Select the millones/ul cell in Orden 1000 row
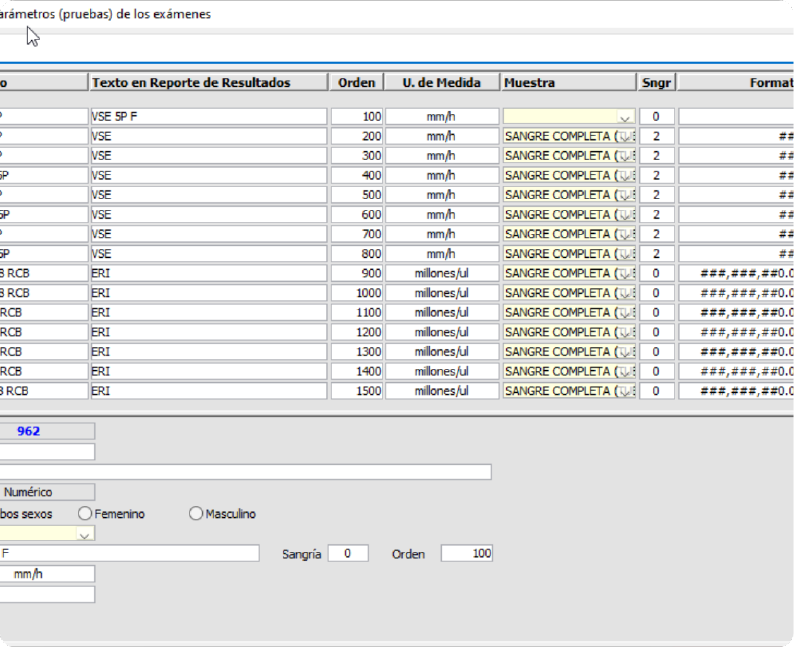The width and height of the screenshot is (794, 648). point(441,293)
